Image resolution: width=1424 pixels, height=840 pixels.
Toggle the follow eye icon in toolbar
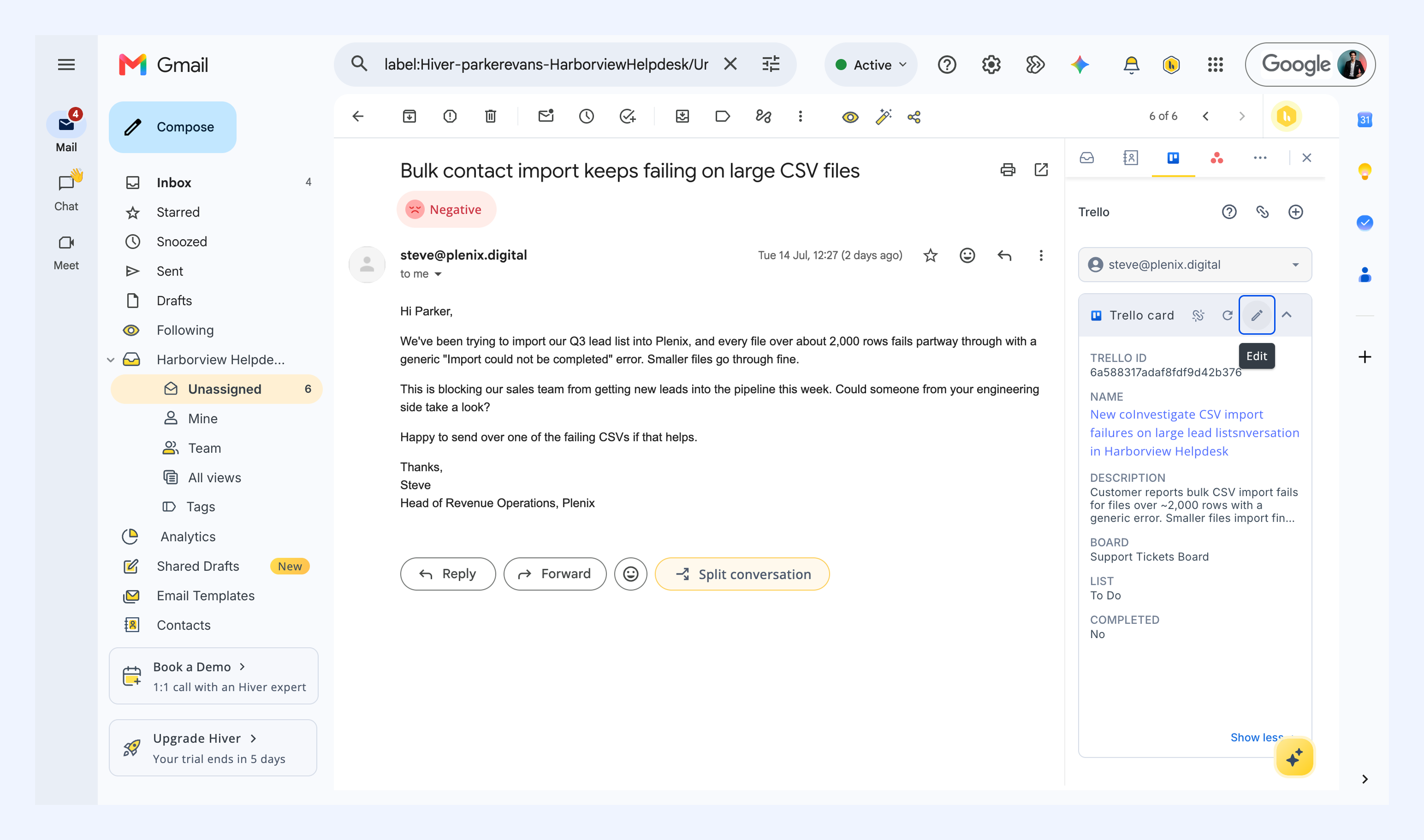[x=850, y=117]
